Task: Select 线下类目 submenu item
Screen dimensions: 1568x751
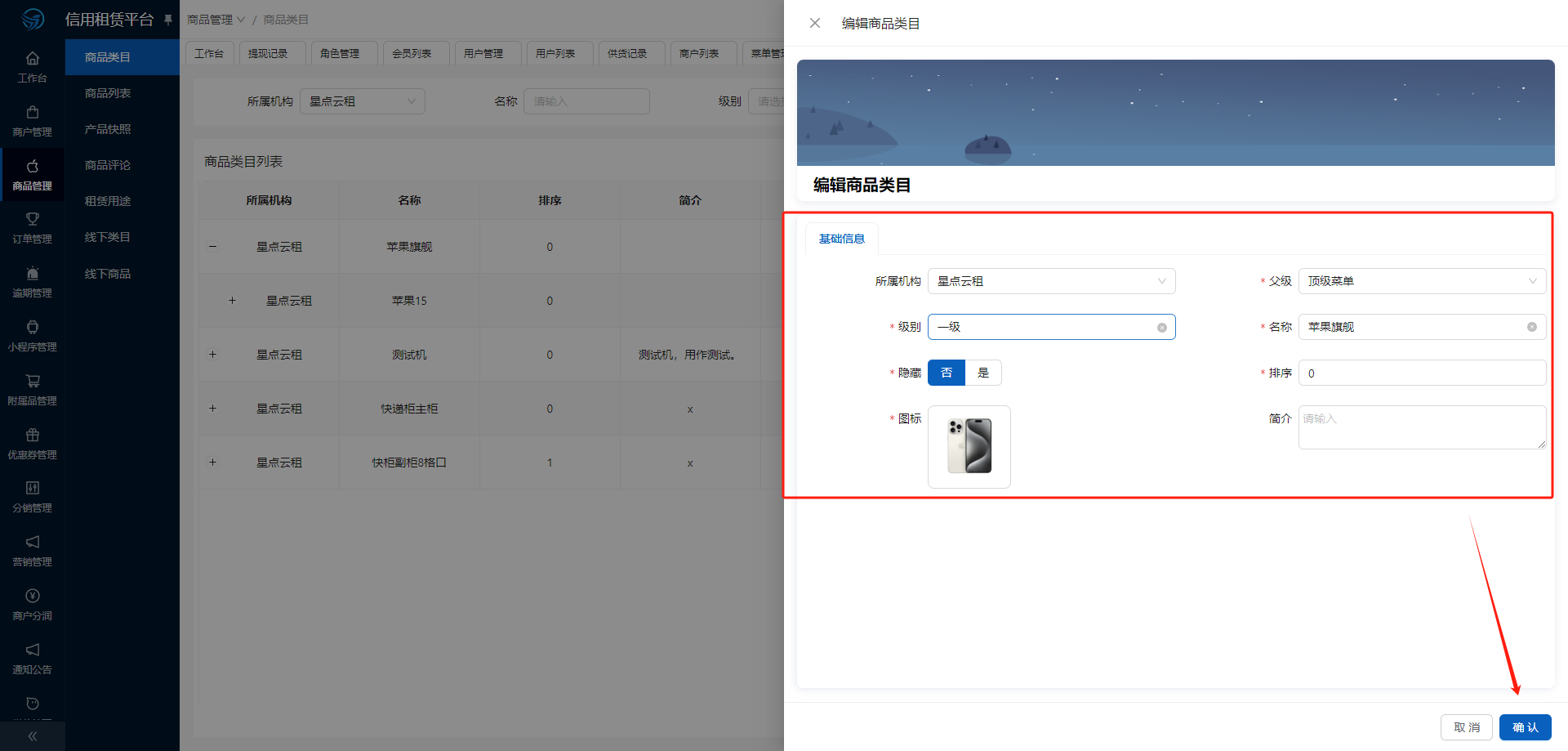Action: coord(122,237)
